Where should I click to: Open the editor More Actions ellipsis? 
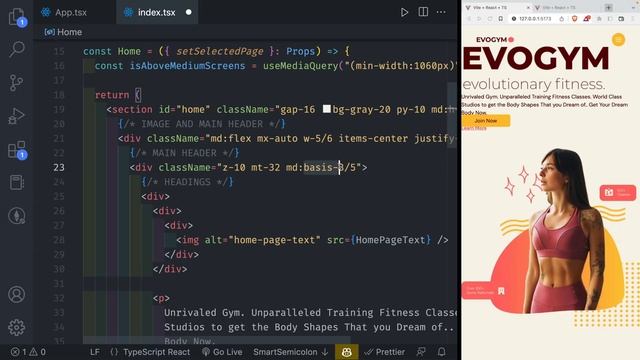pyautogui.click(x=441, y=12)
